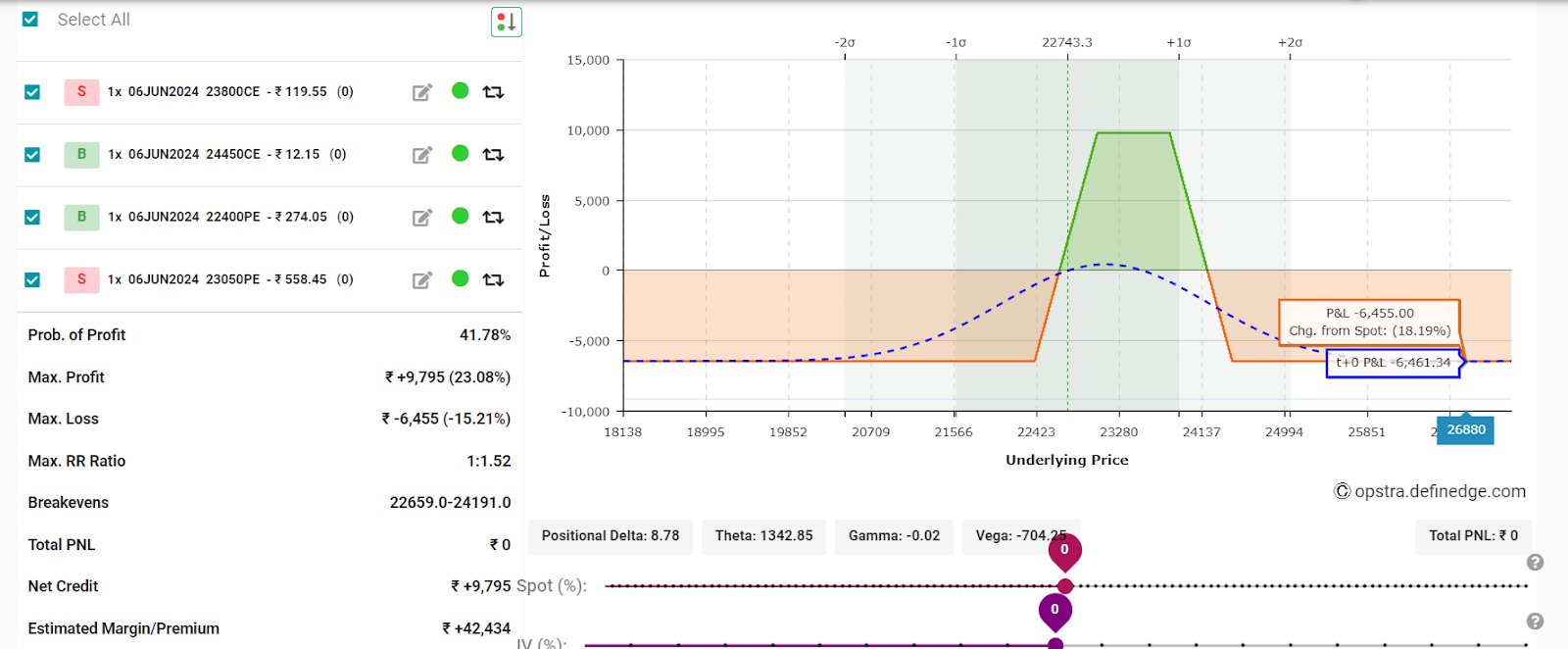Screen dimensions: 1568x649
Task: Click the t+0 P&L -6,461.34 chart label
Action: [1393, 363]
